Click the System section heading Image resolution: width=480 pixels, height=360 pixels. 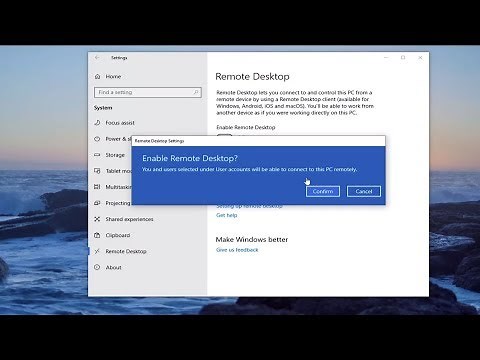tap(103, 108)
